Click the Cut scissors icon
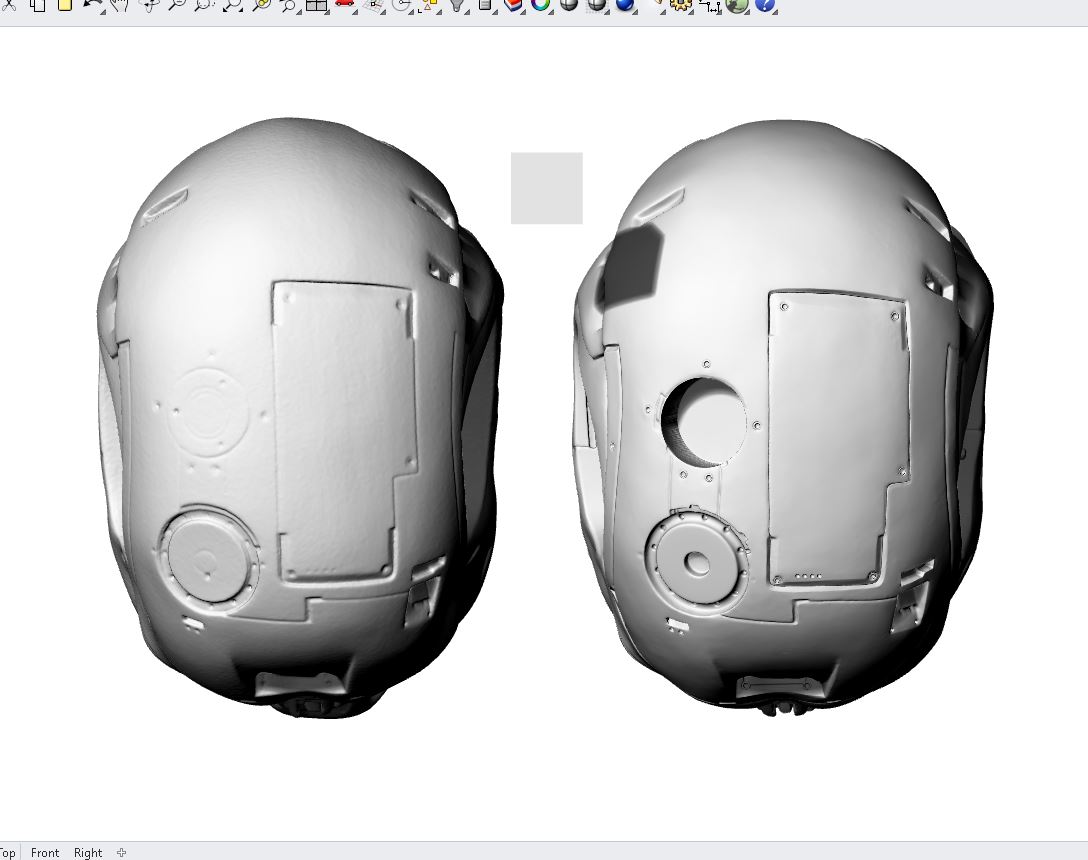The image size is (1088, 860). [7, 5]
